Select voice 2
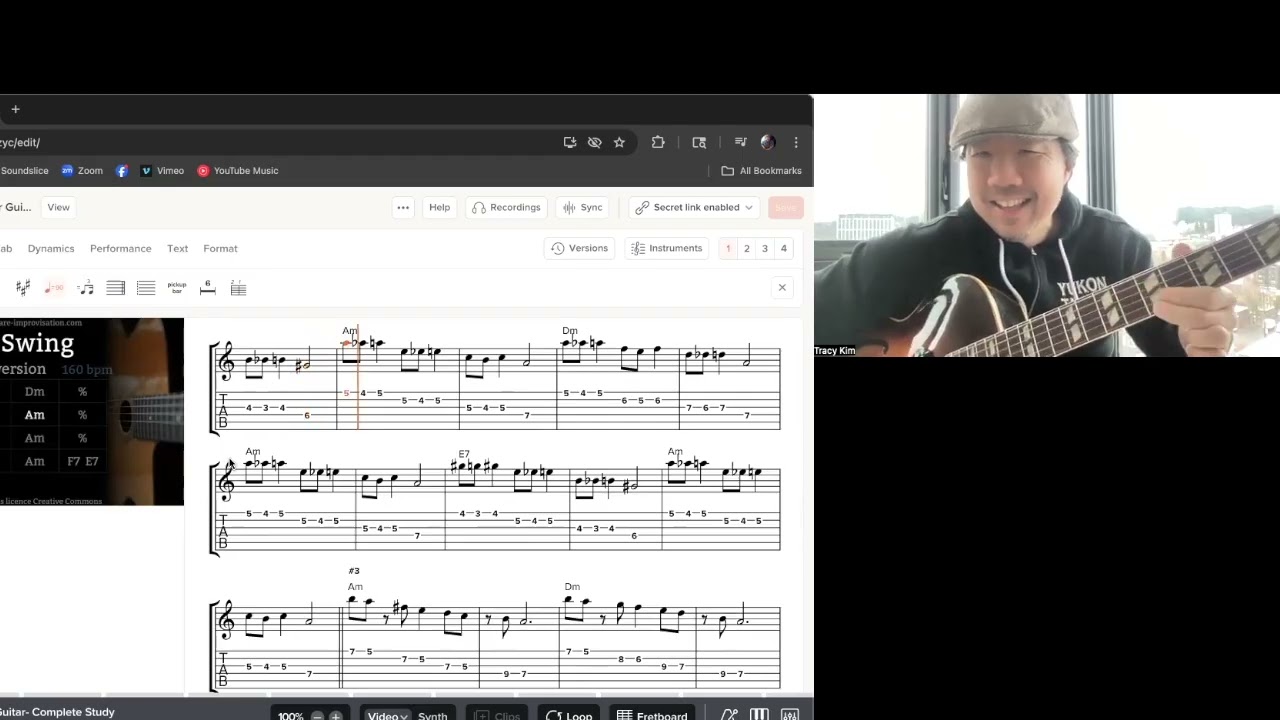This screenshot has width=1280, height=720. [746, 248]
